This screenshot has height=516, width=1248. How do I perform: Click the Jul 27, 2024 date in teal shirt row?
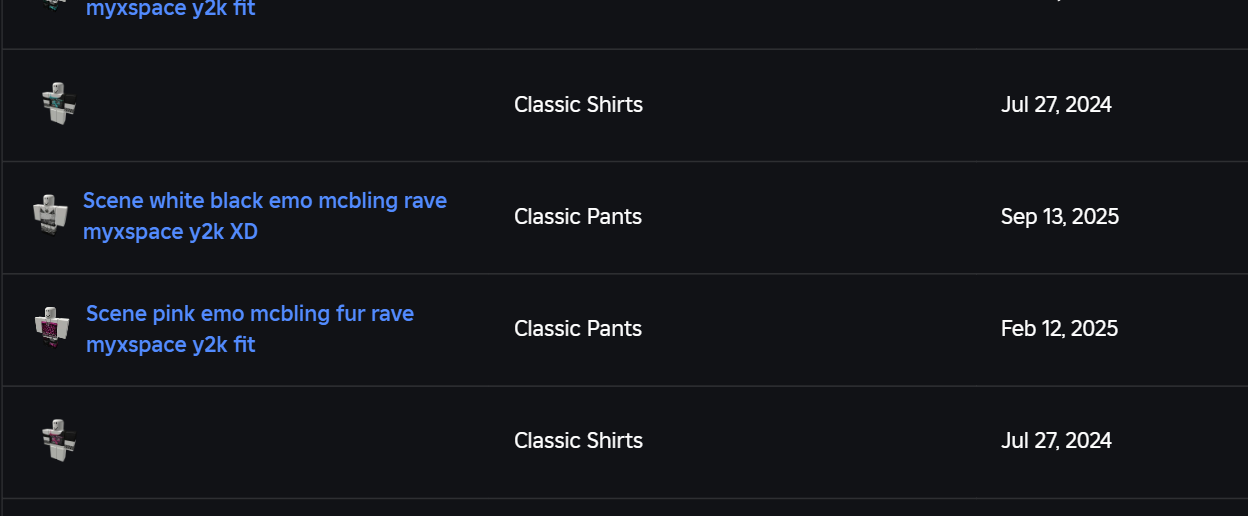(x=1056, y=105)
